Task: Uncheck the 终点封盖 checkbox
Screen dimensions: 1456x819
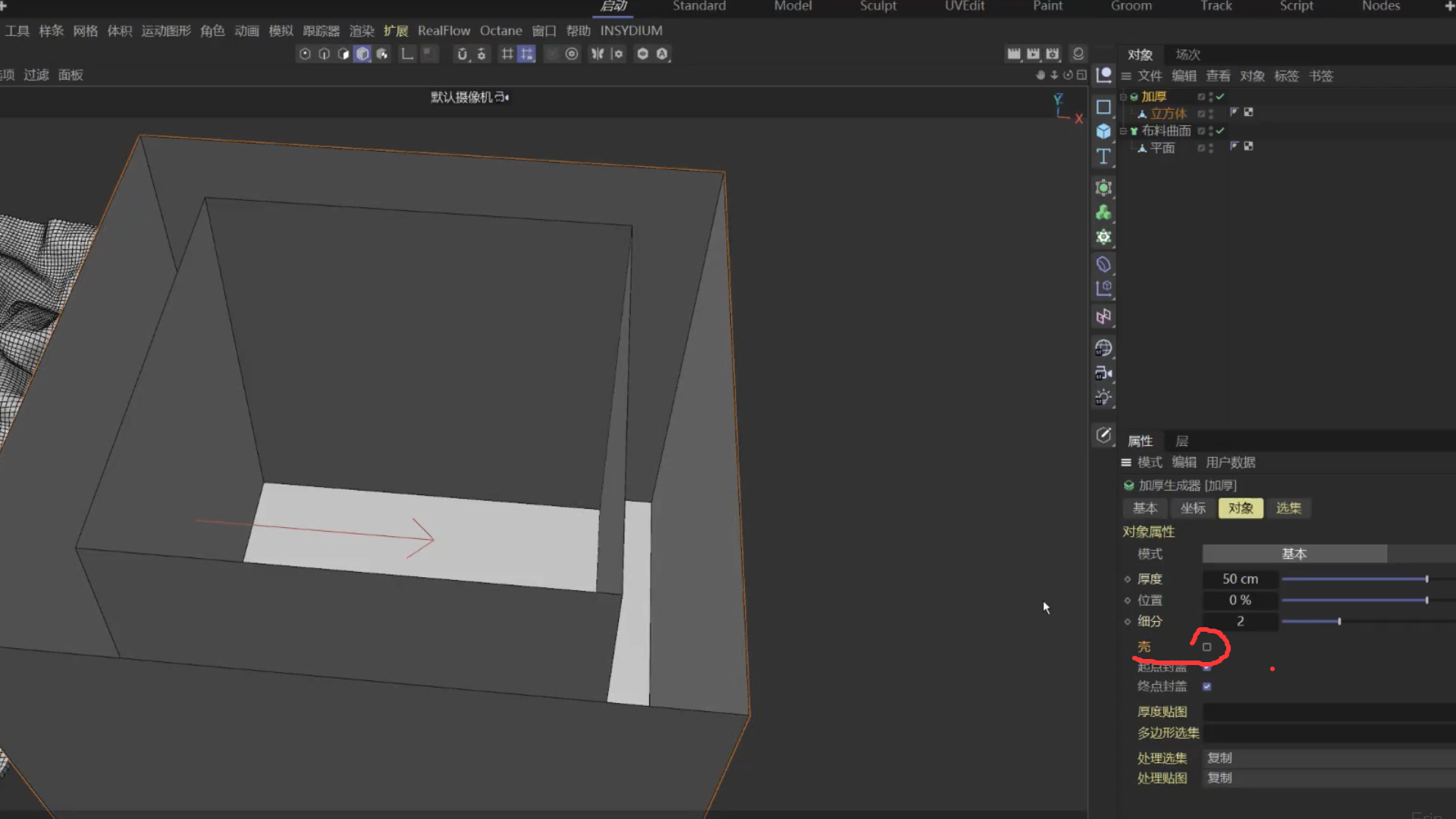Action: click(x=1207, y=686)
